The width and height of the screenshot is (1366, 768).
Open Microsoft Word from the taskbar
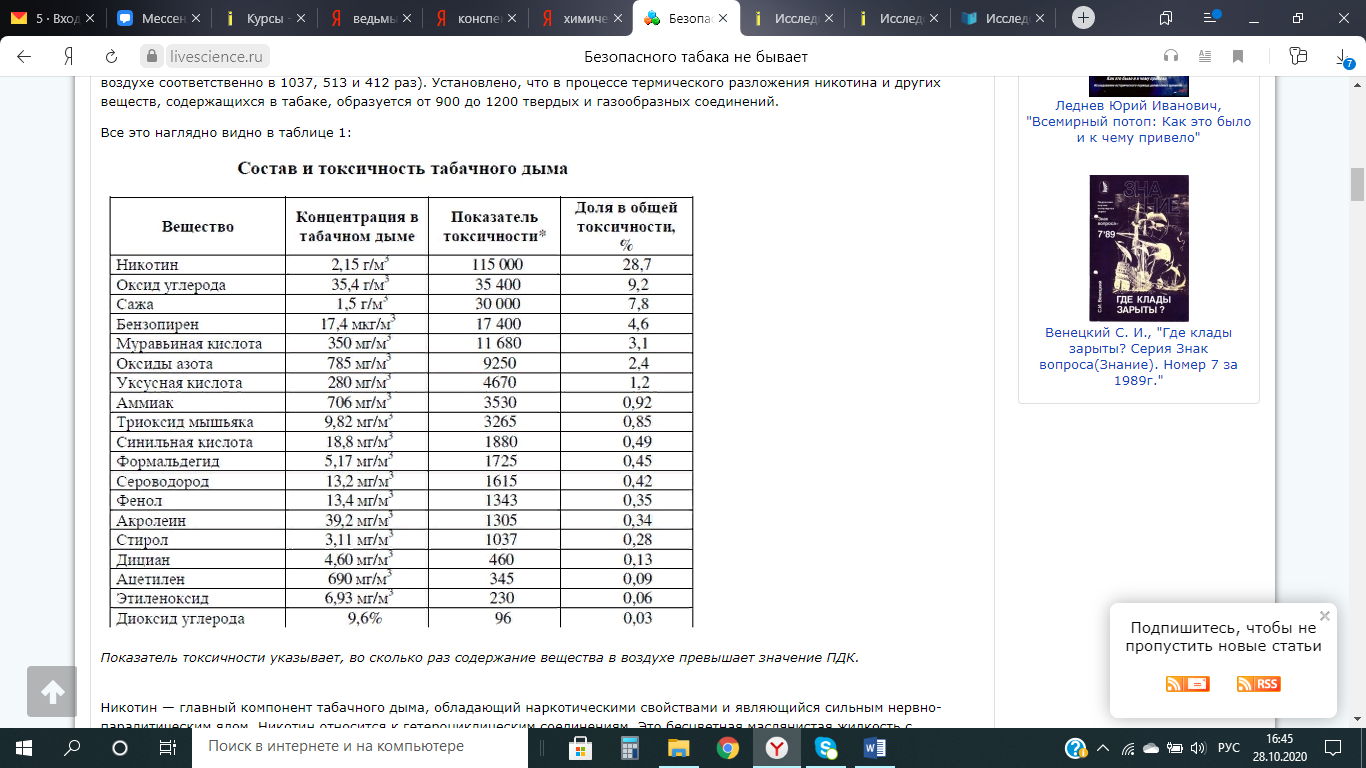873,747
